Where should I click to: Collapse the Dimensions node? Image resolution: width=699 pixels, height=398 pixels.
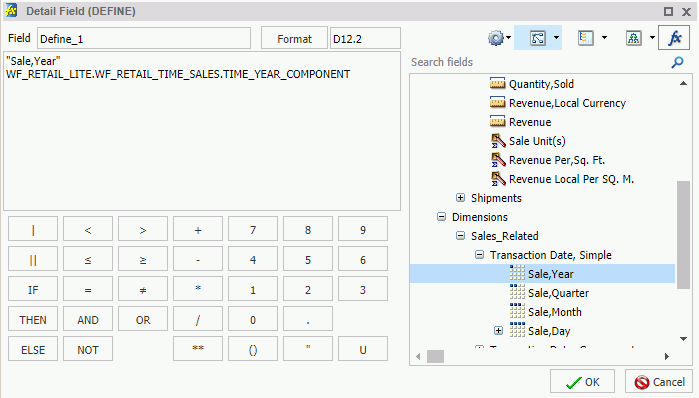(x=441, y=217)
